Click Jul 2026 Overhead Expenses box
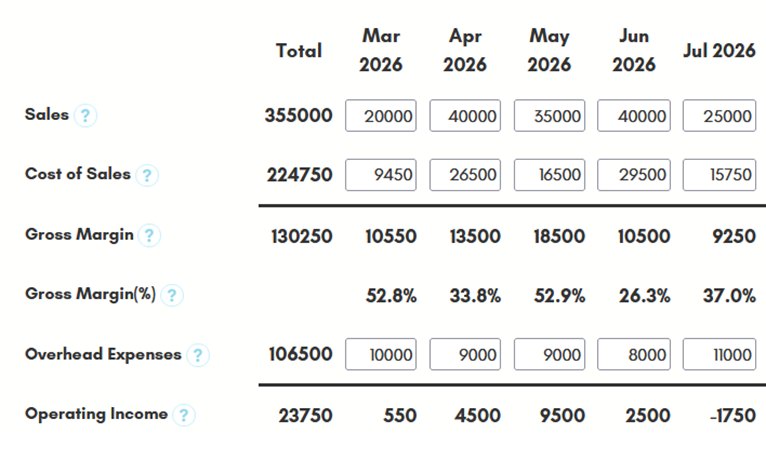The height and width of the screenshot is (464, 766). tap(720, 354)
